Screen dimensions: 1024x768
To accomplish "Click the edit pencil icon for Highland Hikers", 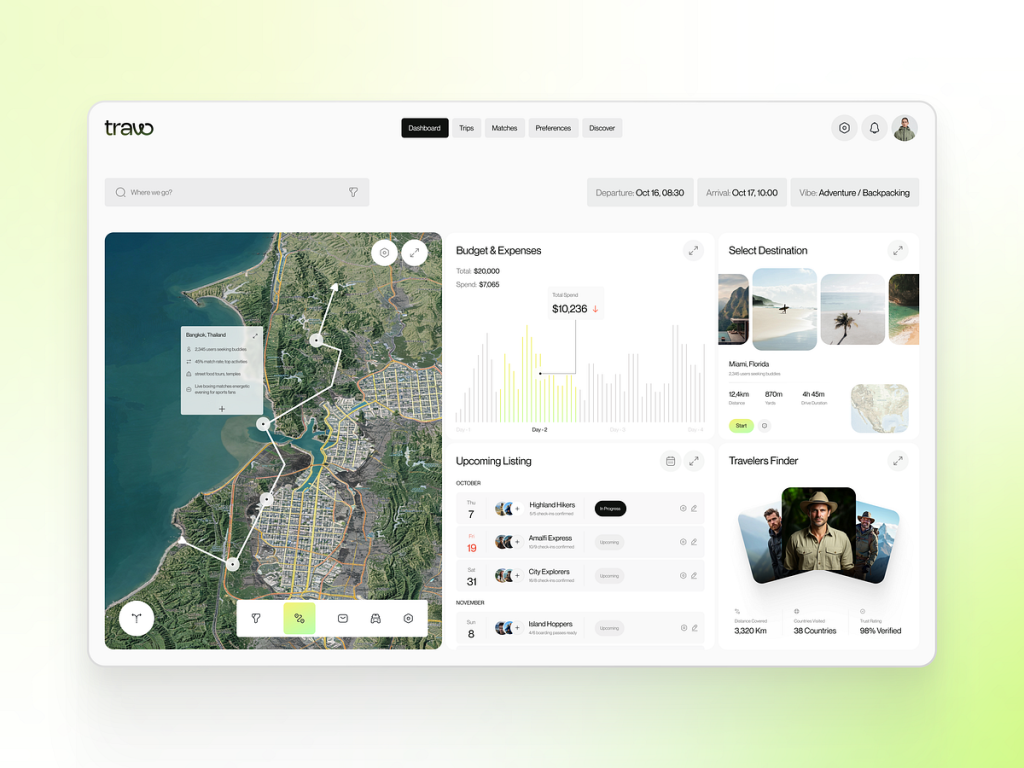I will 696,508.
